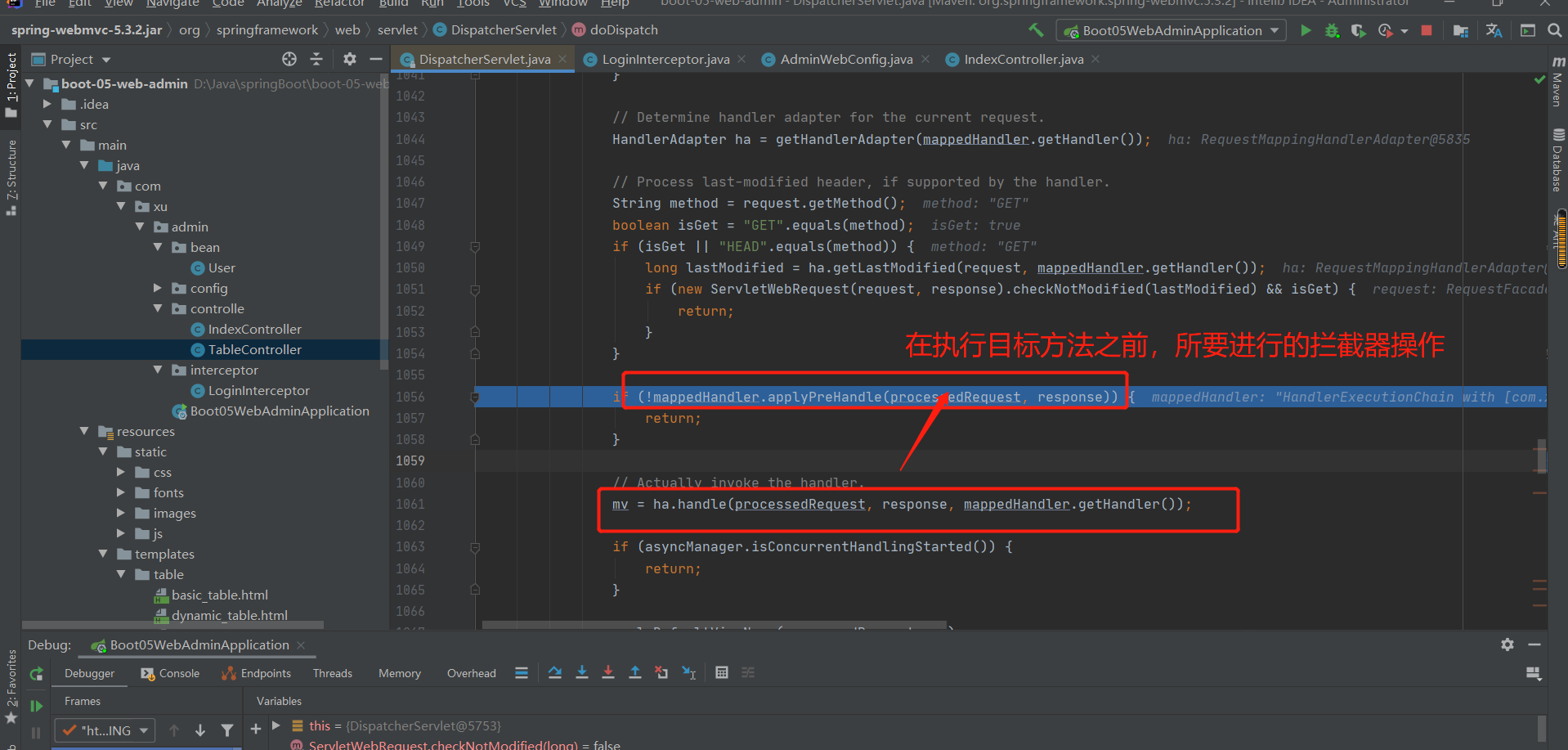The image size is (1568, 750).
Task: Stop the running application red square
Action: point(1427,30)
